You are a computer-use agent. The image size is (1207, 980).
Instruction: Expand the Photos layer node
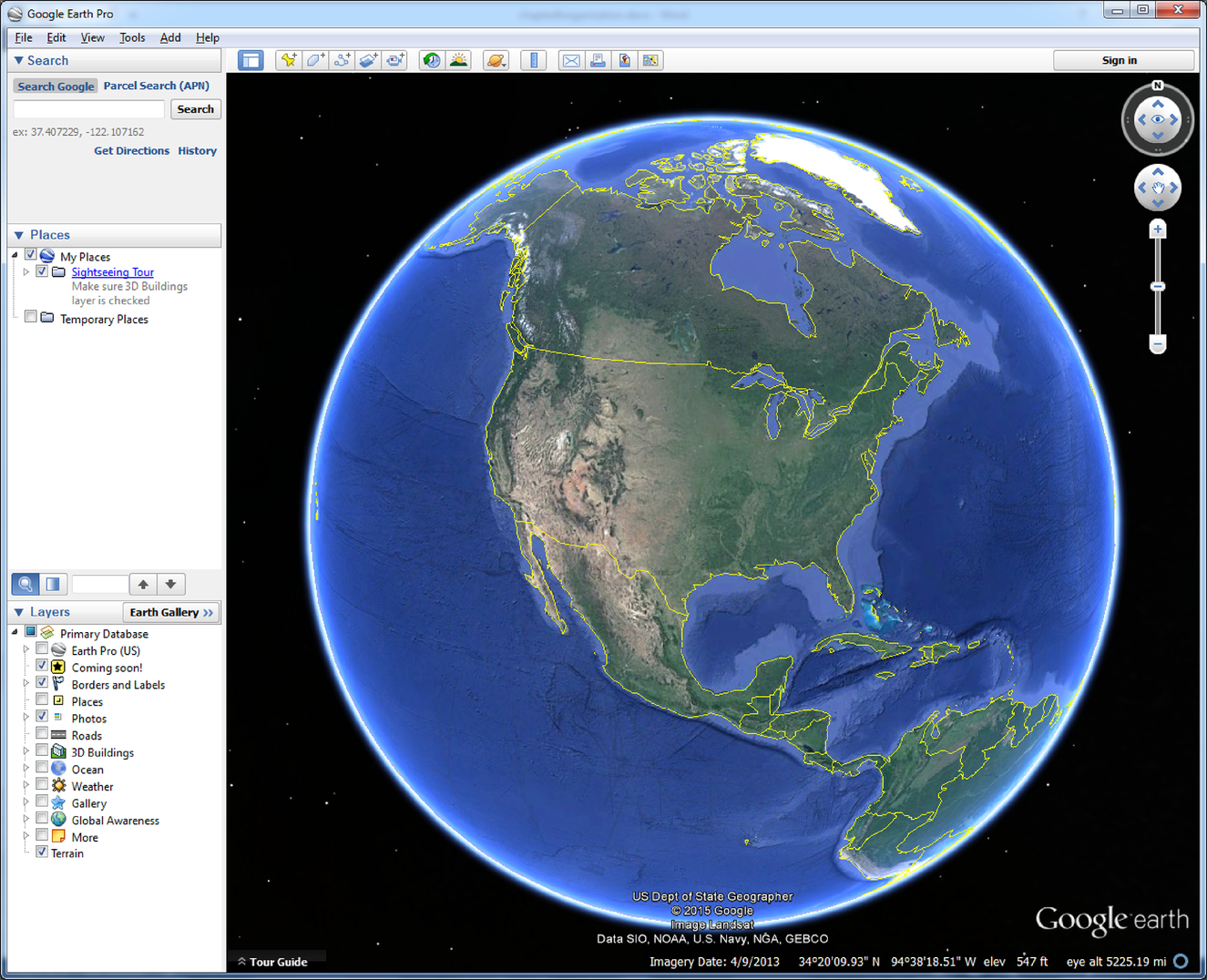point(26,718)
